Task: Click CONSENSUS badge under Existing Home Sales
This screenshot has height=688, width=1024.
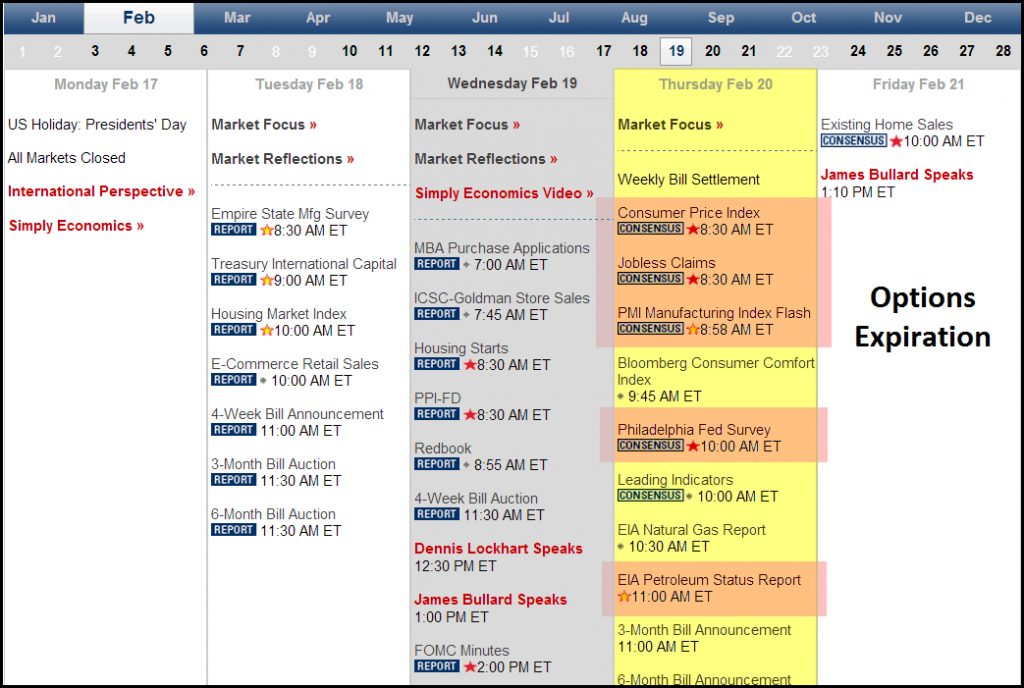Action: tap(854, 140)
